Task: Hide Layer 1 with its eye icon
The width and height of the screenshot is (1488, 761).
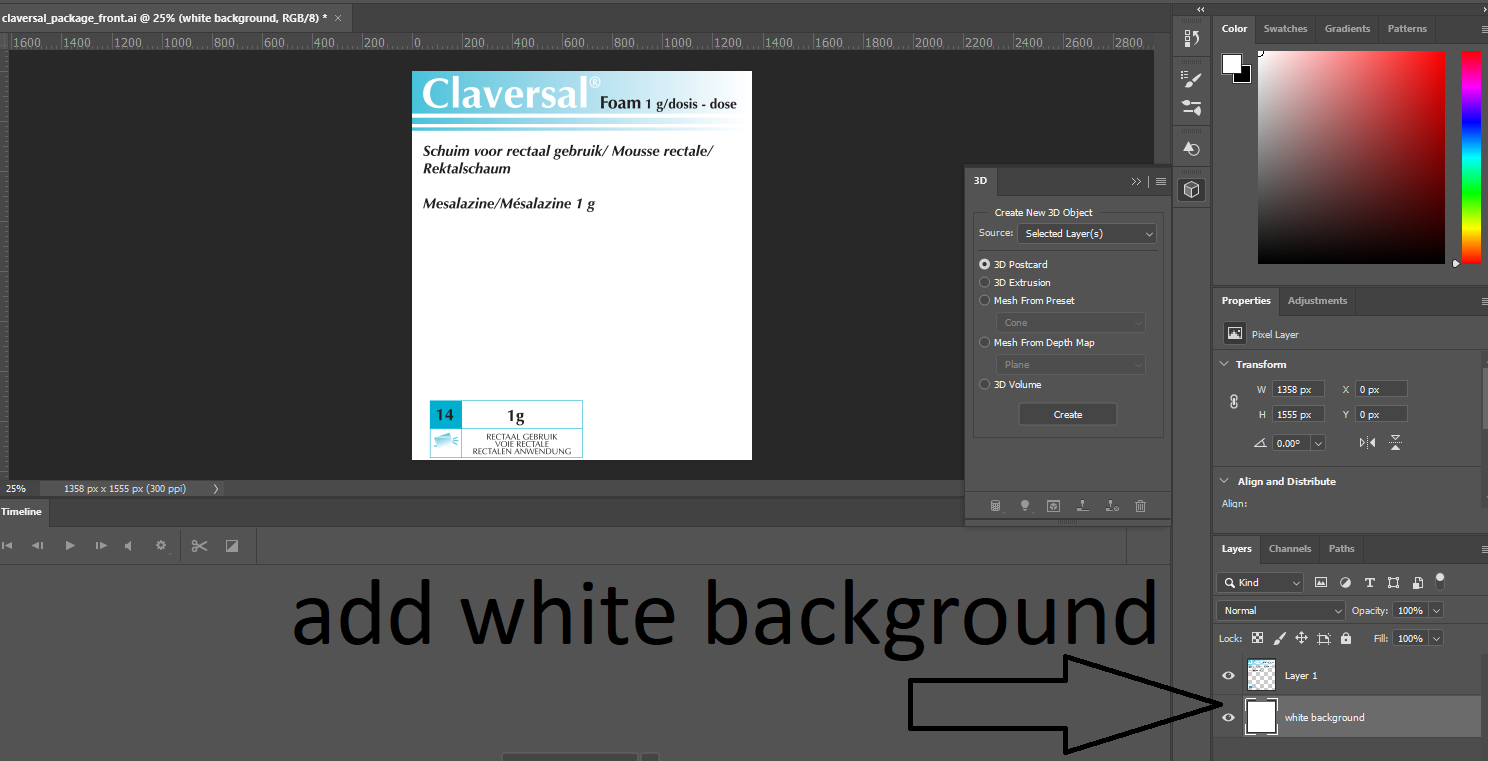Action: point(1229,676)
